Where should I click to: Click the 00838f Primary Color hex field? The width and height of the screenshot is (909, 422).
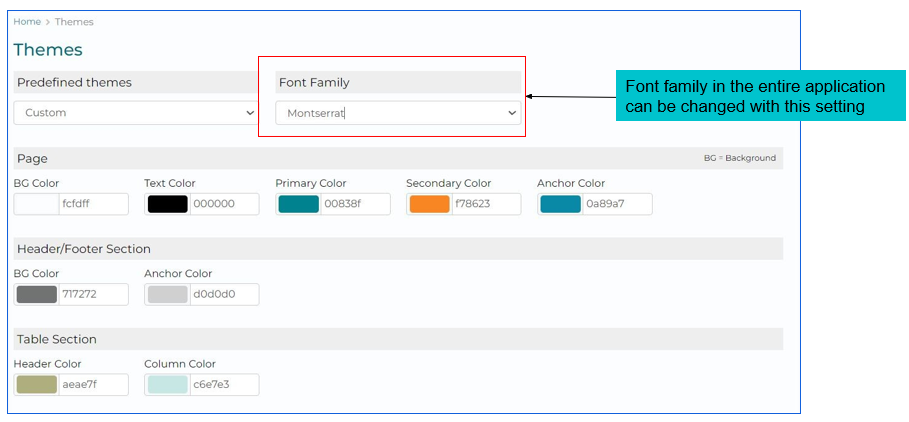click(354, 204)
